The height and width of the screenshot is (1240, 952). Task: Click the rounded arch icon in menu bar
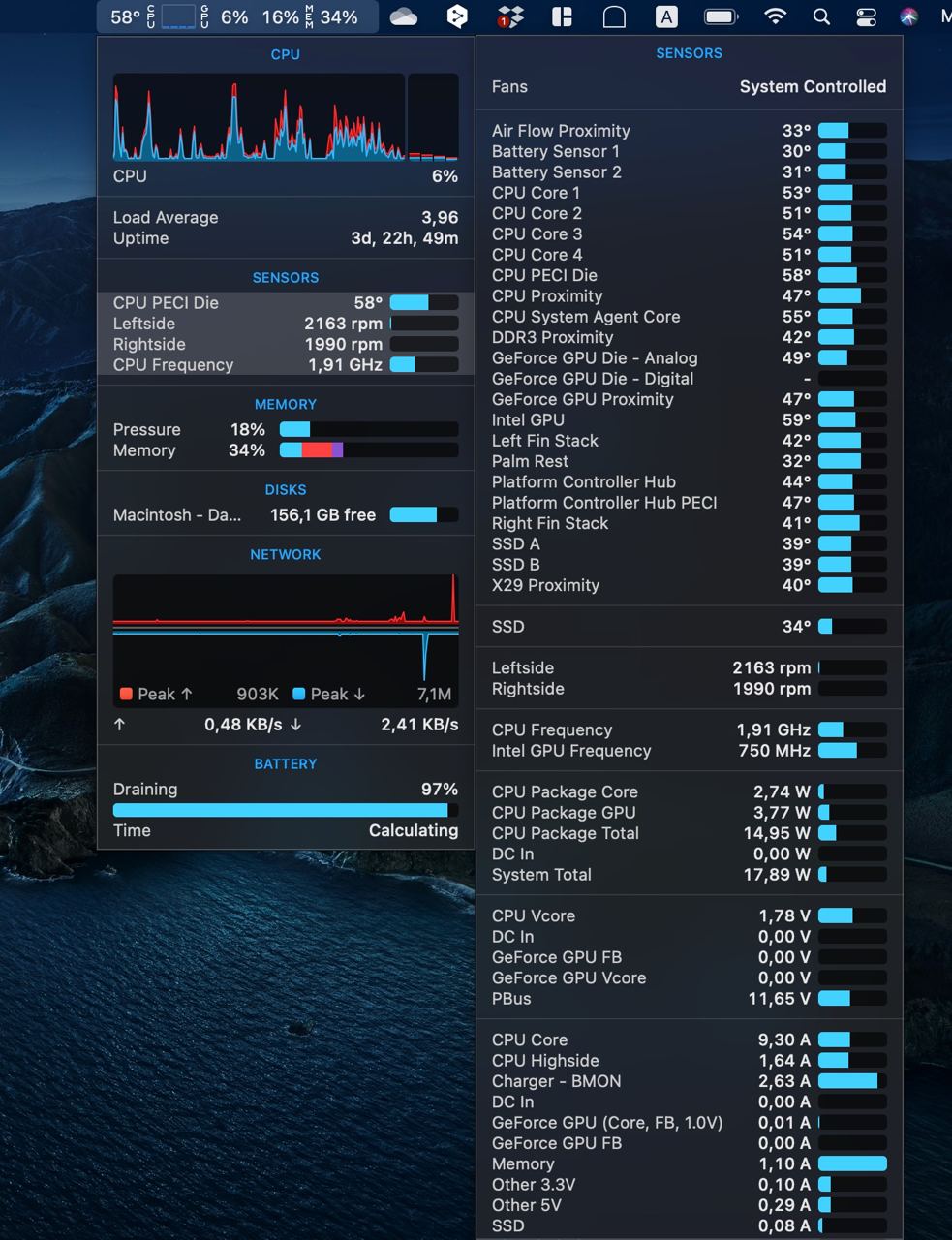[614, 16]
